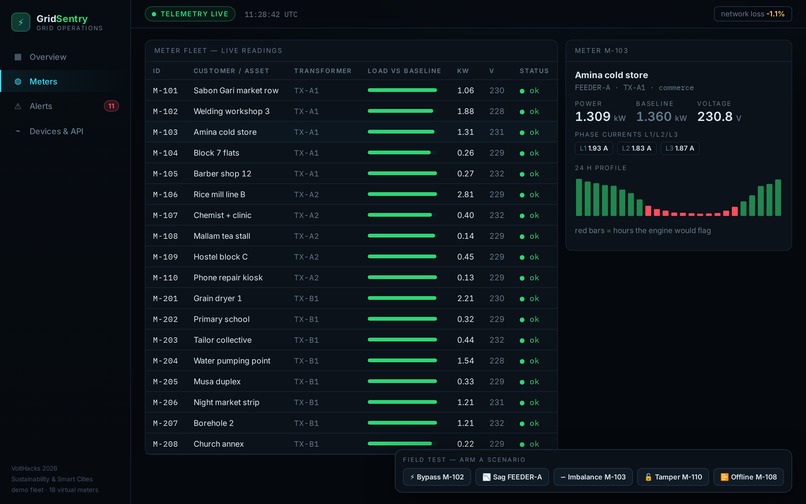The image size is (806, 504).
Task: Arm the Offline M-108 scenario
Action: tap(748, 477)
